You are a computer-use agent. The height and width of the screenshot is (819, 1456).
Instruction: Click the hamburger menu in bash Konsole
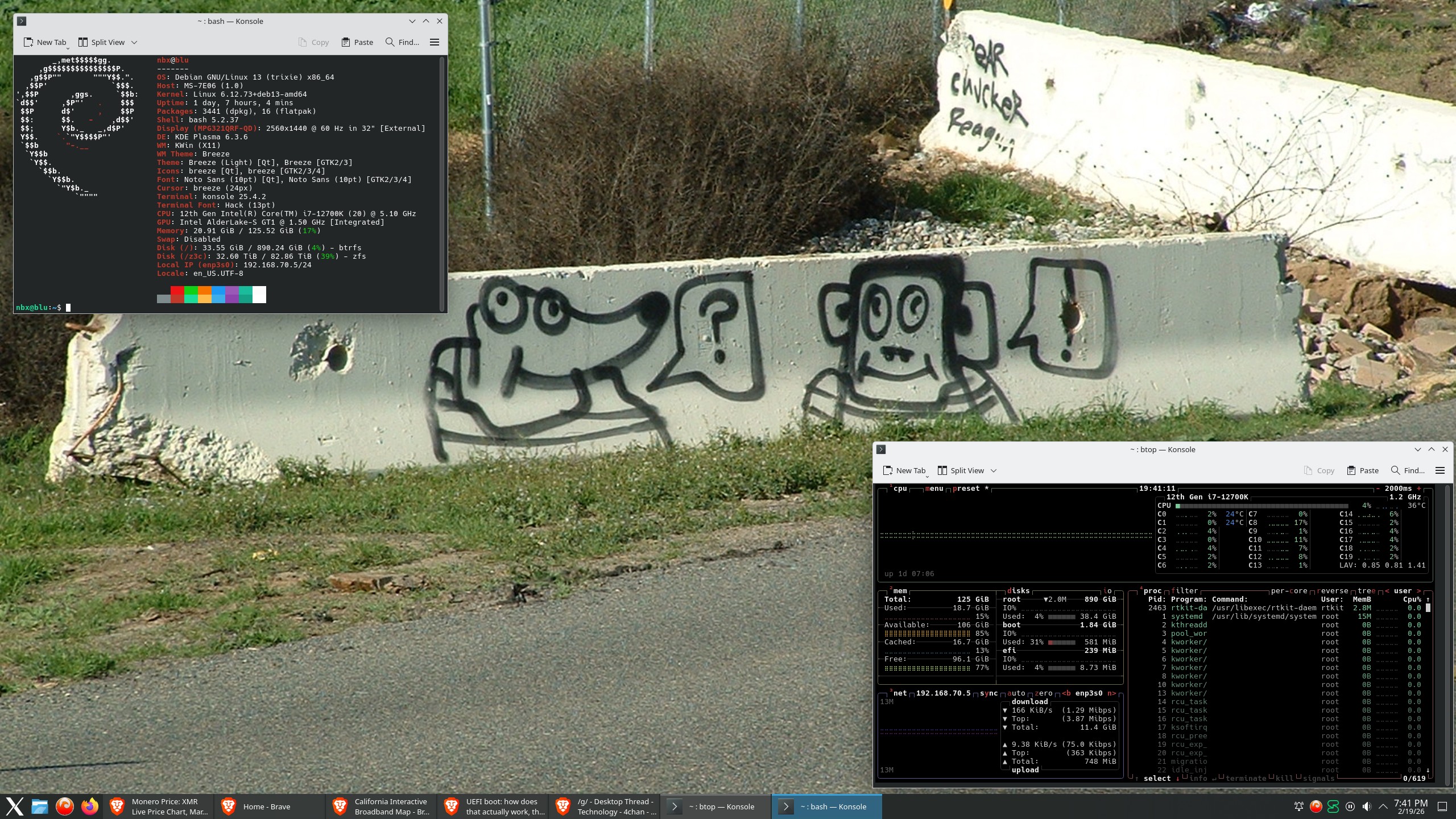435,42
